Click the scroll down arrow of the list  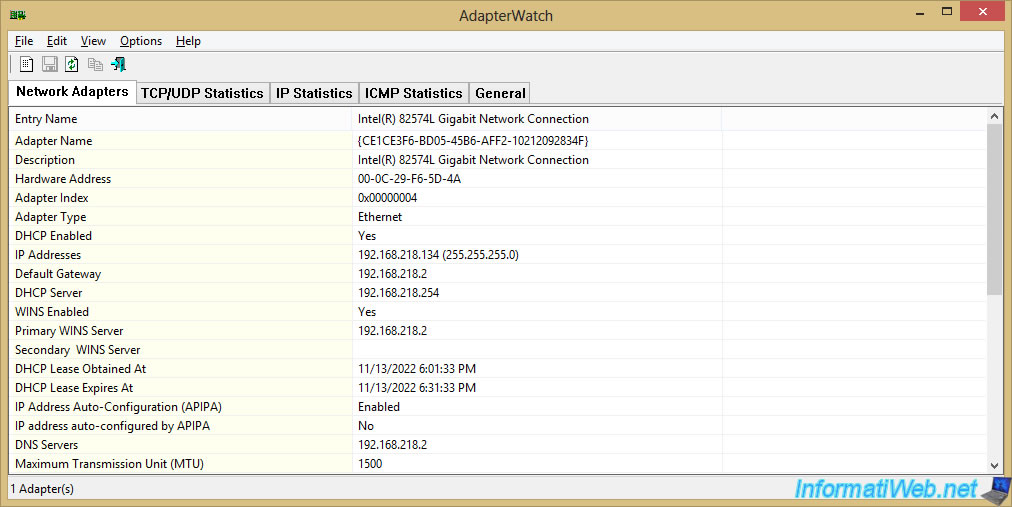click(994, 465)
